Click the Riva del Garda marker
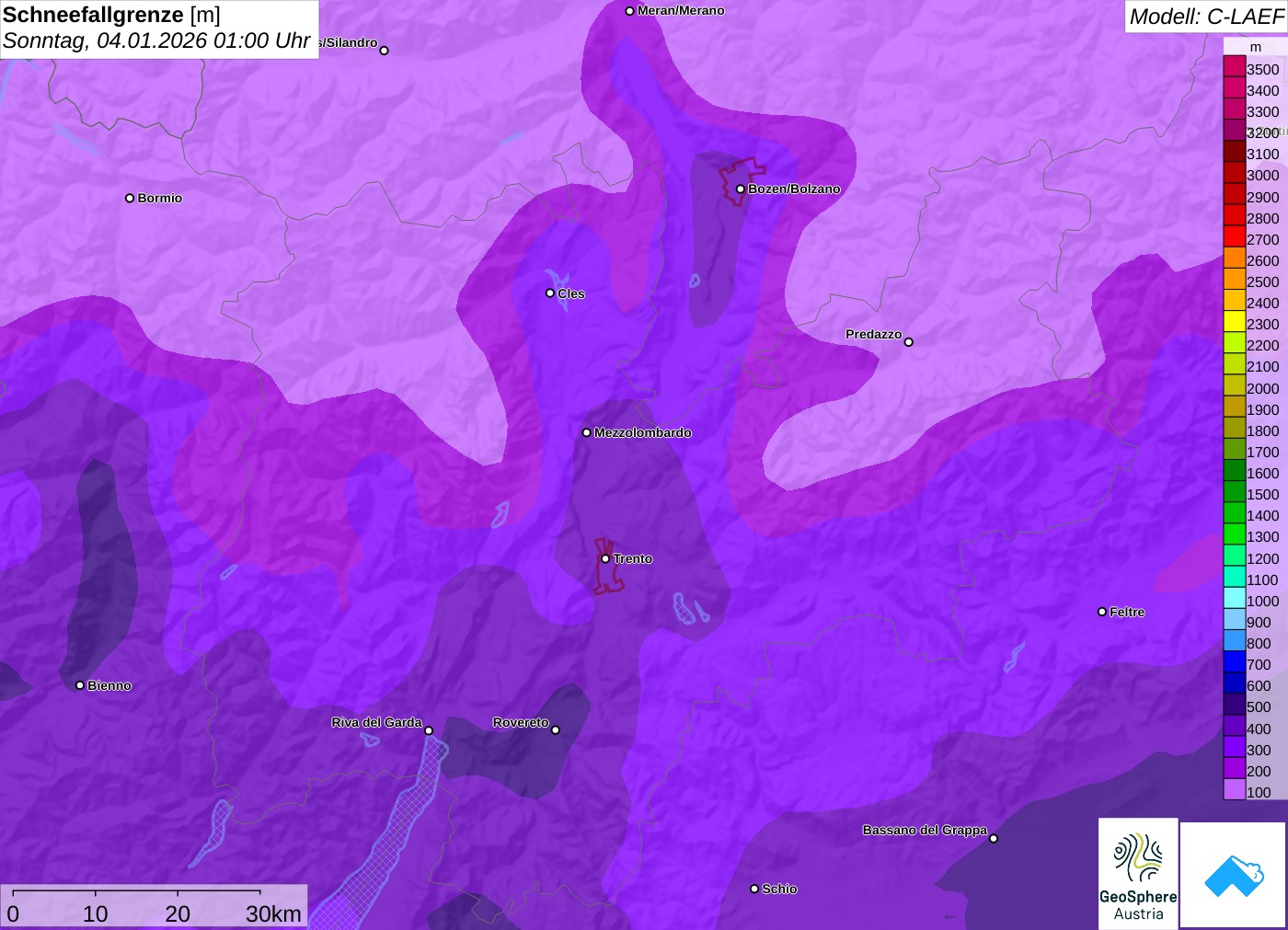This screenshot has width=1288, height=930. coord(428,730)
